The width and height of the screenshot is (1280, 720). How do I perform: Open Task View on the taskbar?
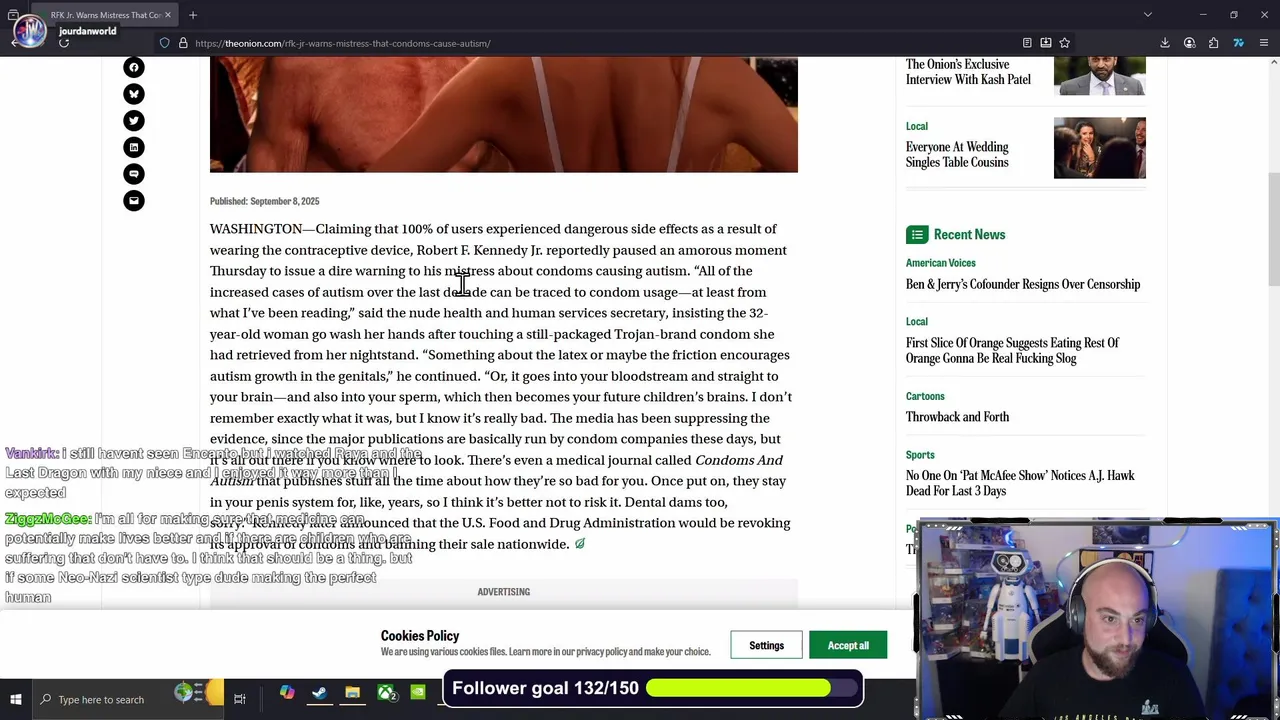click(240, 699)
